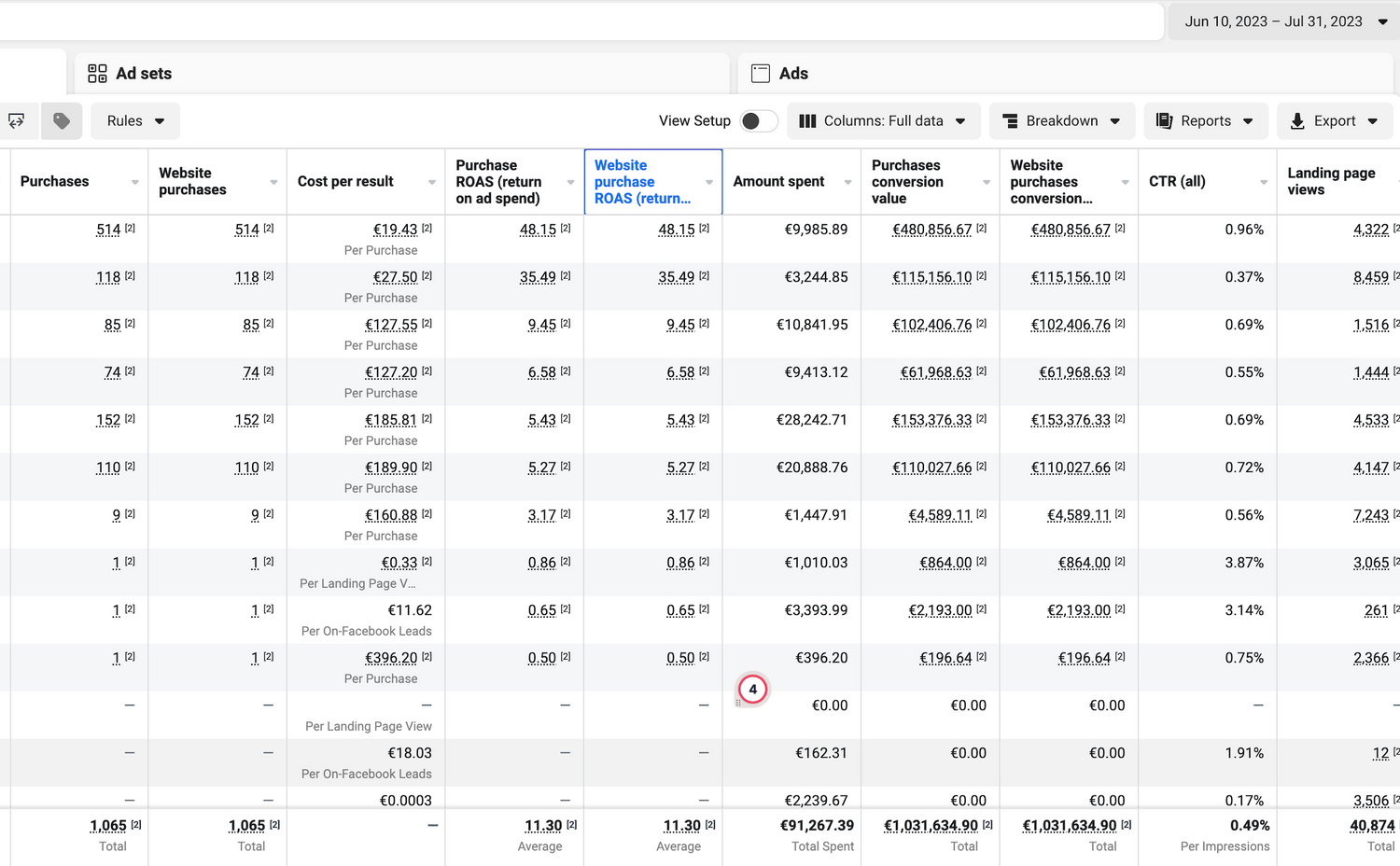Open the Amount spent column dropdown arrow

click(x=847, y=182)
